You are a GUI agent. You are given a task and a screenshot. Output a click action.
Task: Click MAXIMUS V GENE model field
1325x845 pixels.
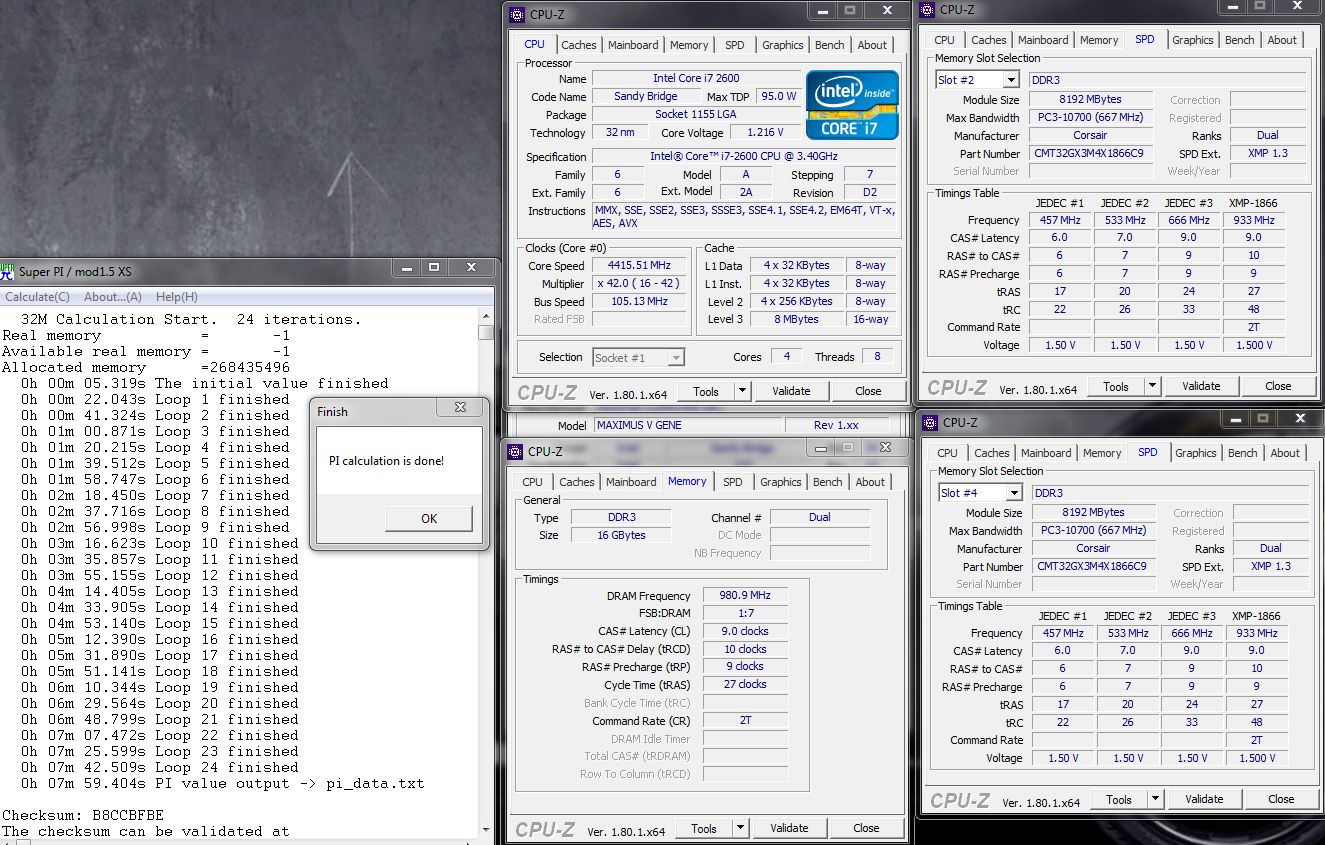pos(687,425)
